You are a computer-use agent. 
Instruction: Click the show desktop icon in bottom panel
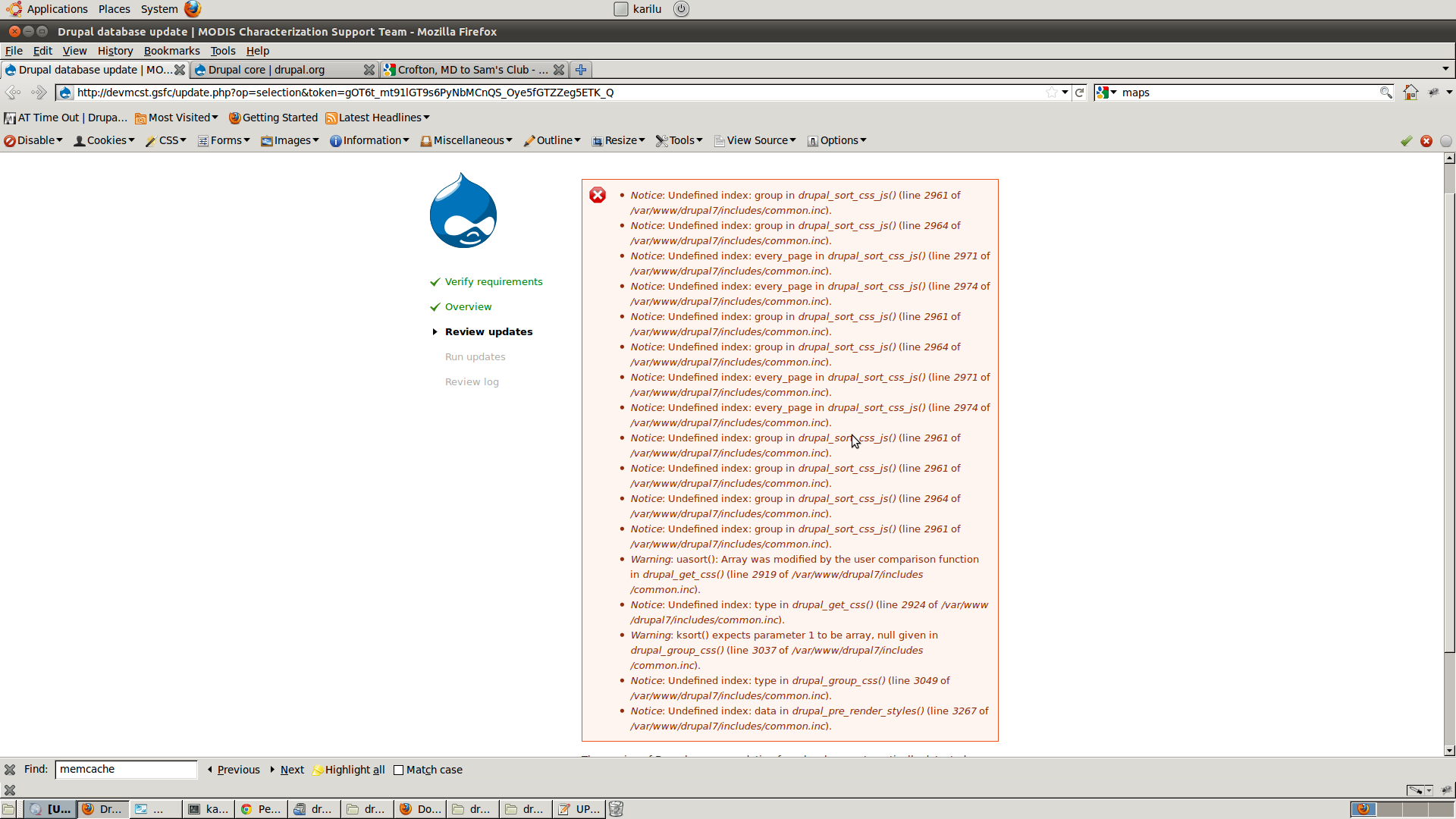click(9, 809)
